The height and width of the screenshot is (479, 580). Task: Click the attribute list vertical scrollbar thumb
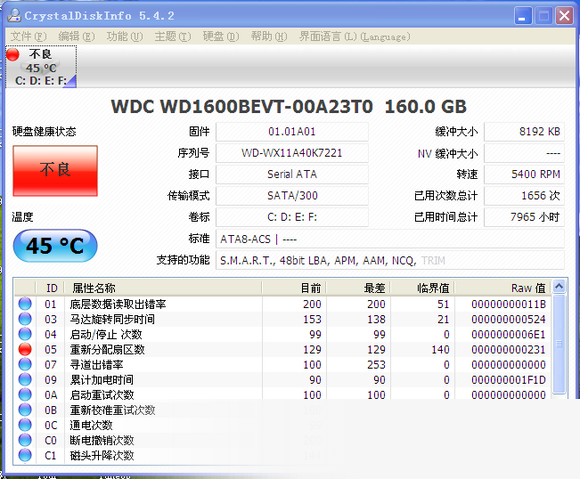point(559,344)
